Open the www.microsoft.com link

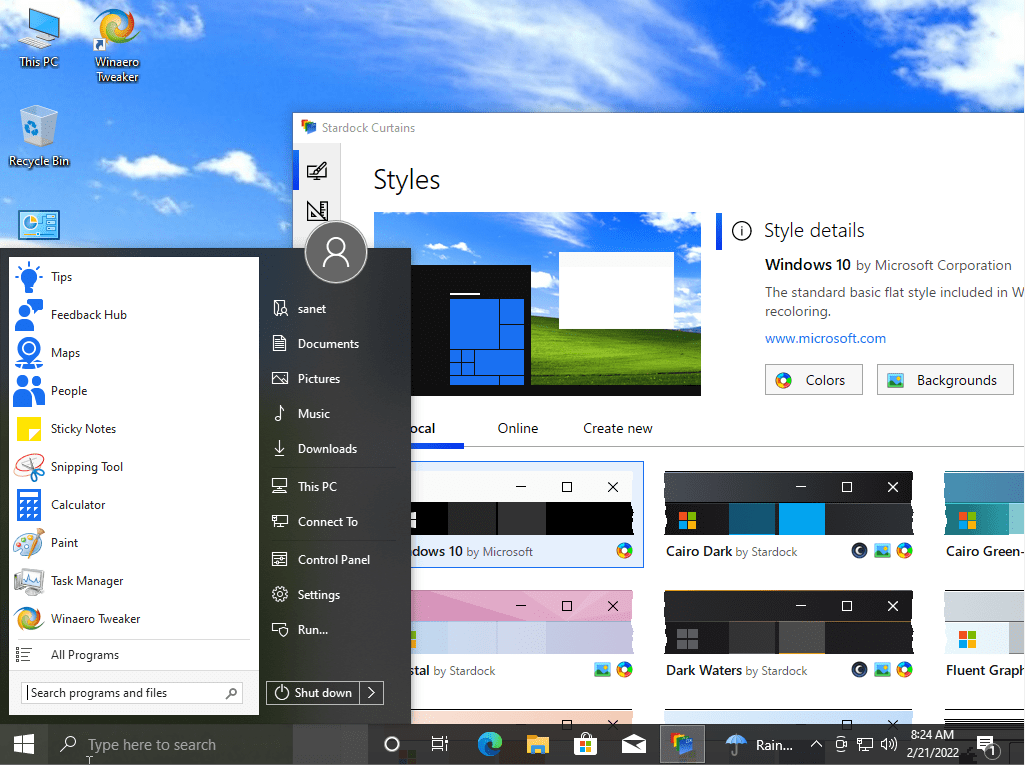click(x=826, y=339)
